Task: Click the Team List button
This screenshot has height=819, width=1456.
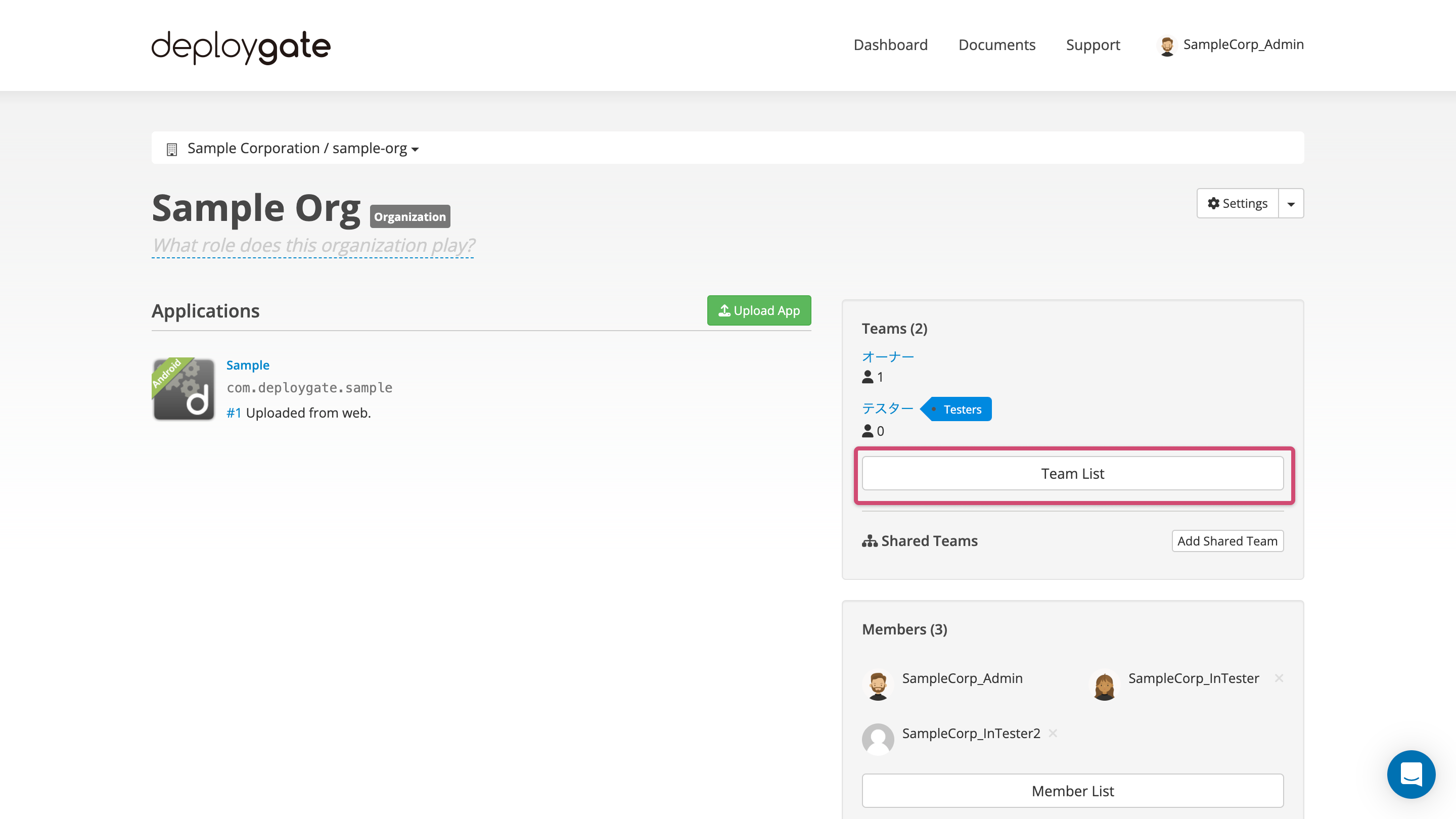Action: (x=1073, y=473)
